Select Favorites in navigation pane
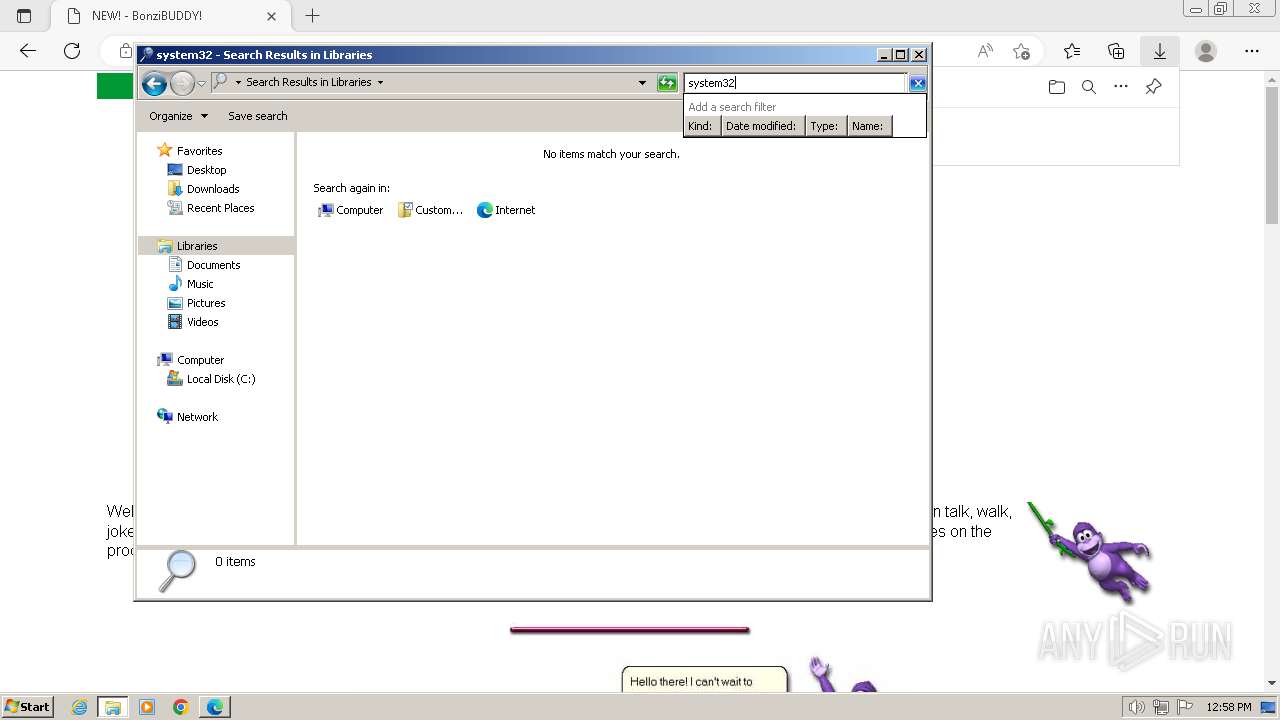 pos(199,151)
